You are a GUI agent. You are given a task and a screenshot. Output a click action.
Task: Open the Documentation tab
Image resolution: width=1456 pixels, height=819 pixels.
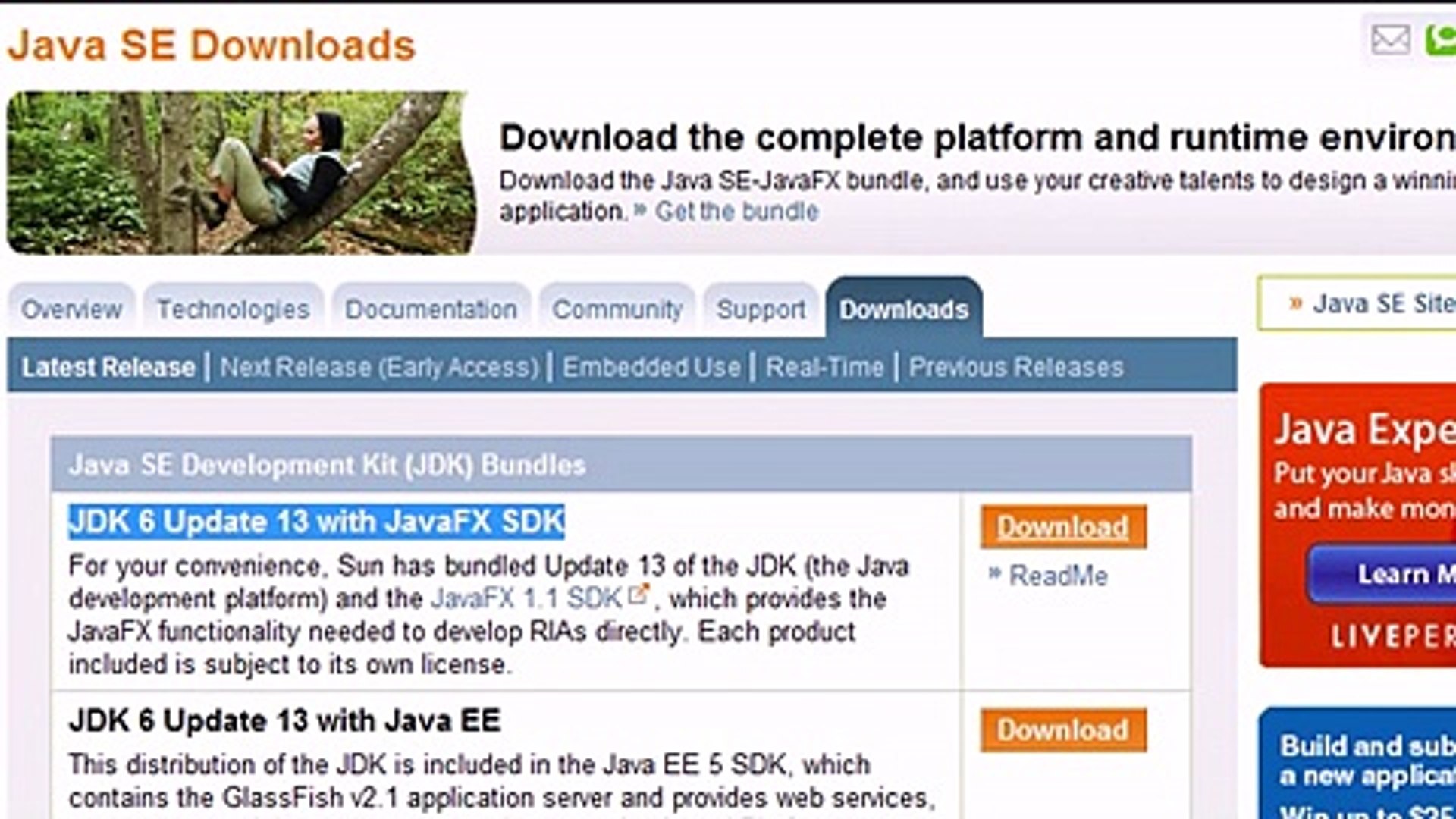431,309
